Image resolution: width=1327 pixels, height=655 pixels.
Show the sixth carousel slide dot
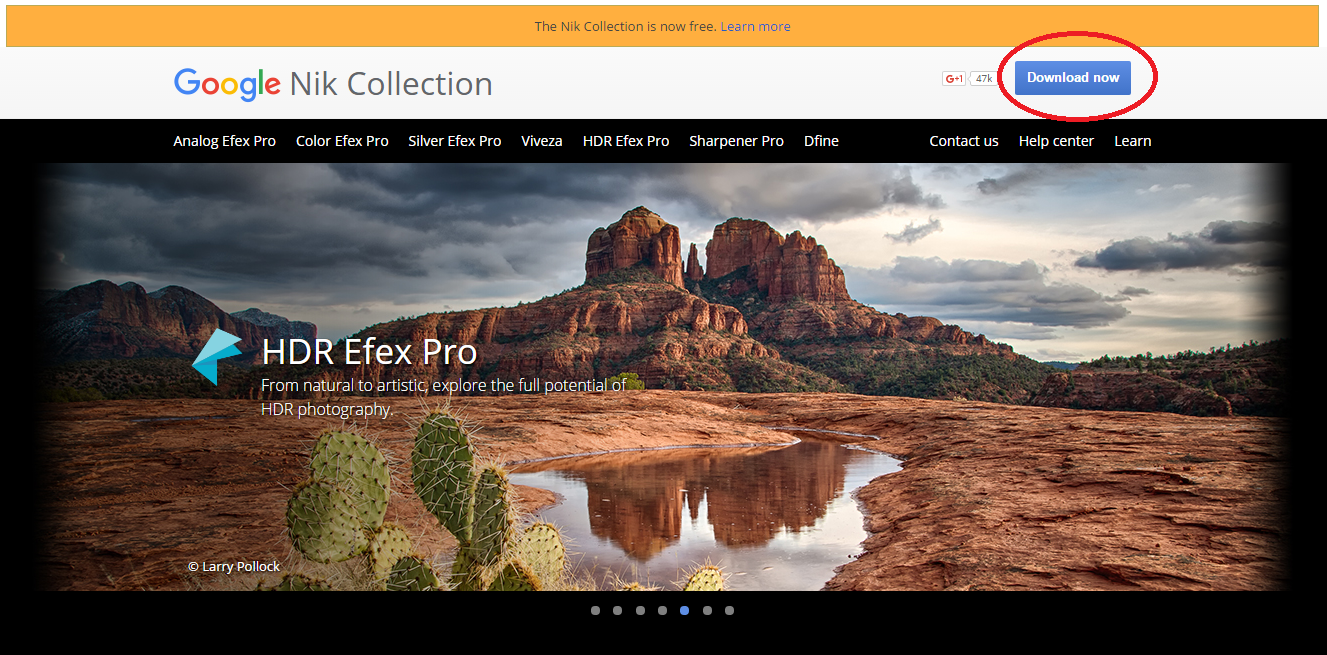pyautogui.click(x=707, y=610)
